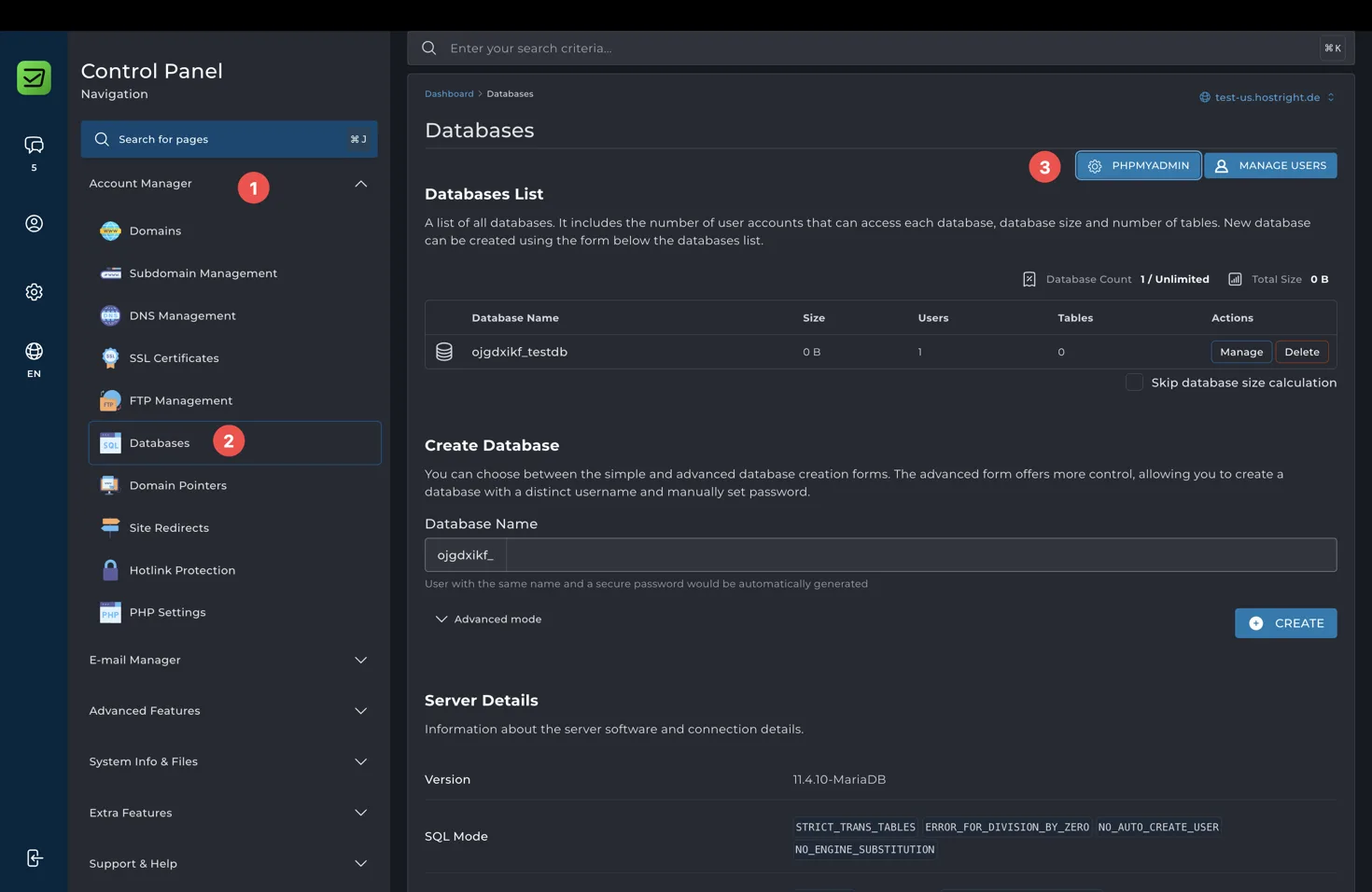Screen dimensions: 1372x892
Task: Manage the ojgdxikf_testdb database
Action: (1241, 352)
